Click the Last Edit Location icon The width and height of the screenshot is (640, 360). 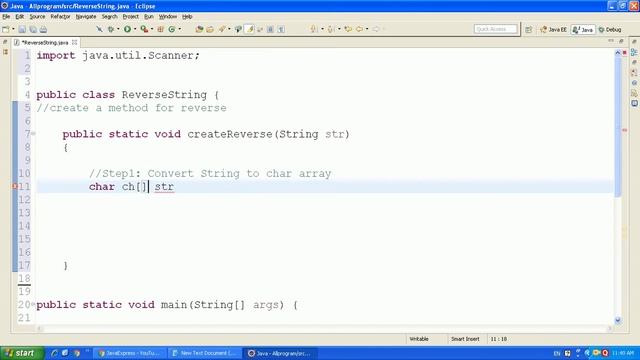click(x=348, y=29)
